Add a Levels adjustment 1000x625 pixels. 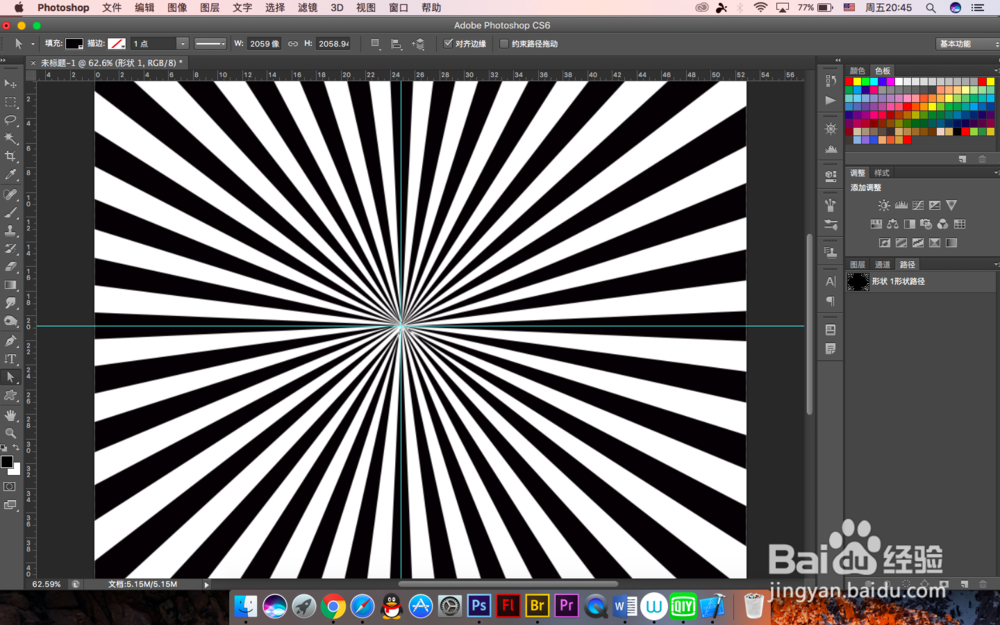tap(901, 205)
